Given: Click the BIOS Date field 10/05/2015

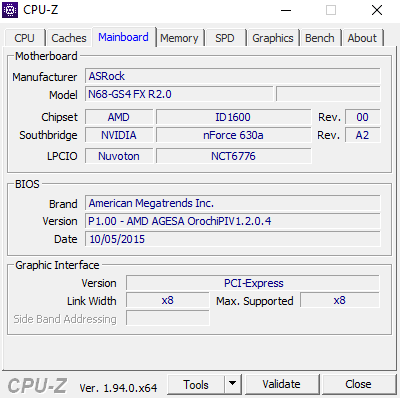Looking at the screenshot, I should pos(232,239).
